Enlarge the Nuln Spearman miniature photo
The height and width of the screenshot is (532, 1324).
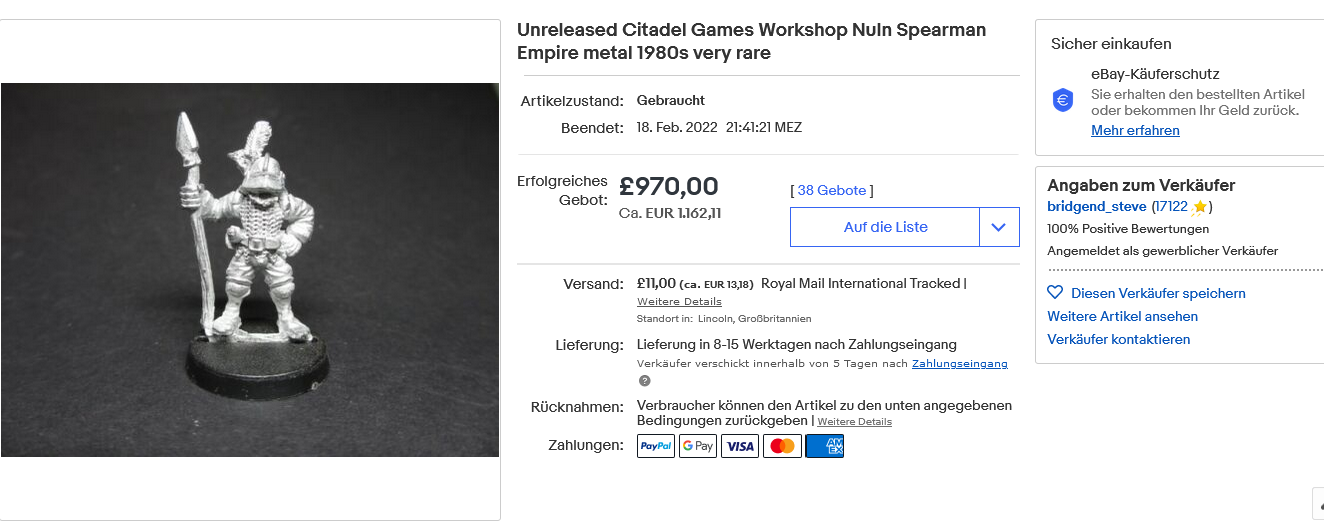point(250,270)
